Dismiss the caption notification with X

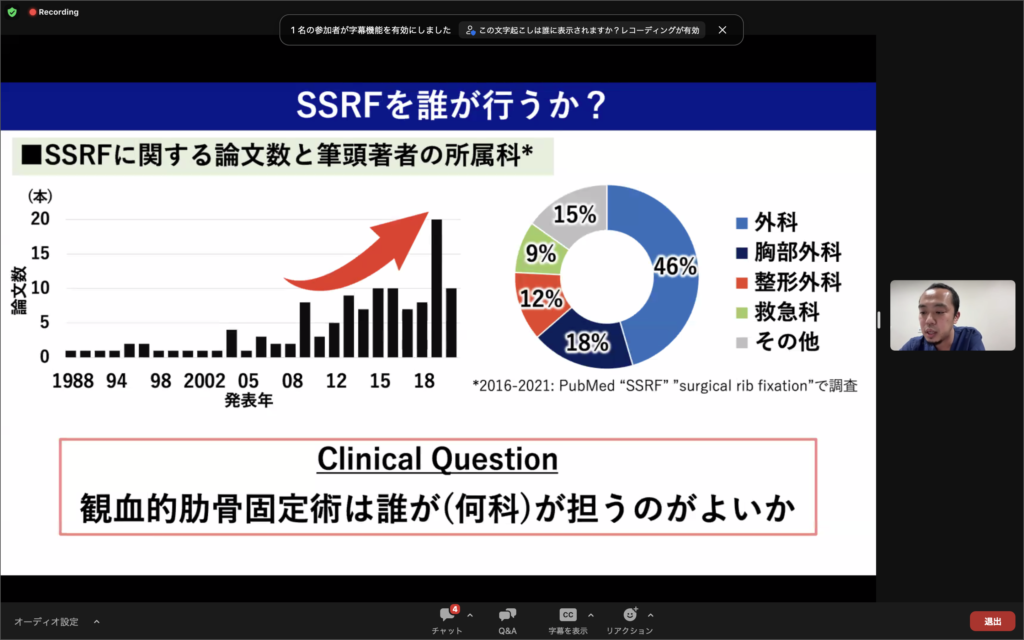(x=722, y=30)
